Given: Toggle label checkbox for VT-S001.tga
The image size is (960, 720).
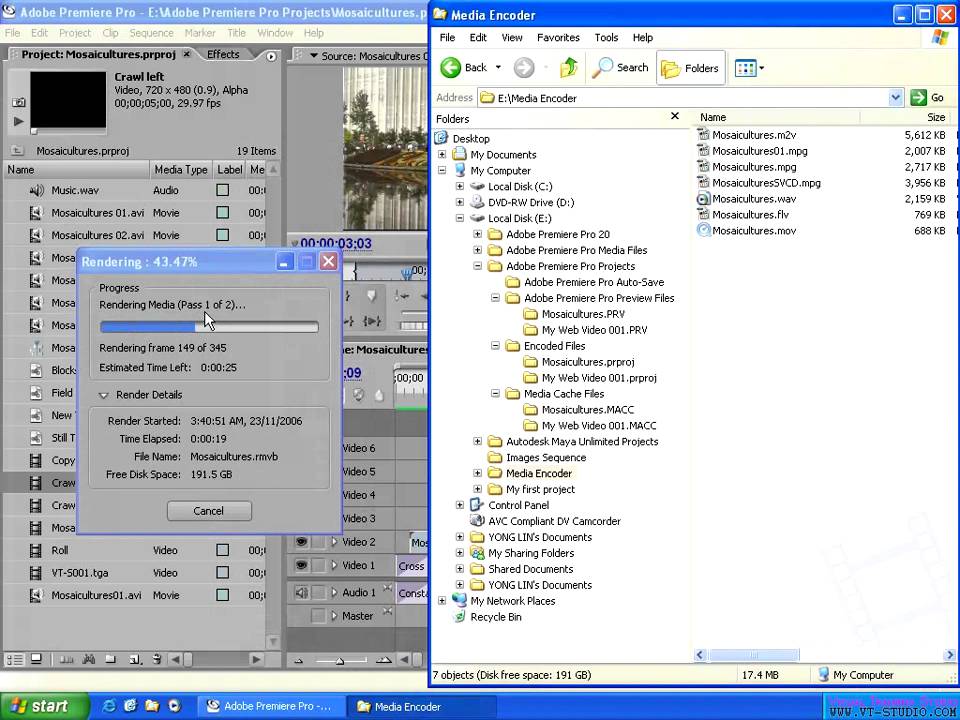Looking at the screenshot, I should (x=223, y=572).
